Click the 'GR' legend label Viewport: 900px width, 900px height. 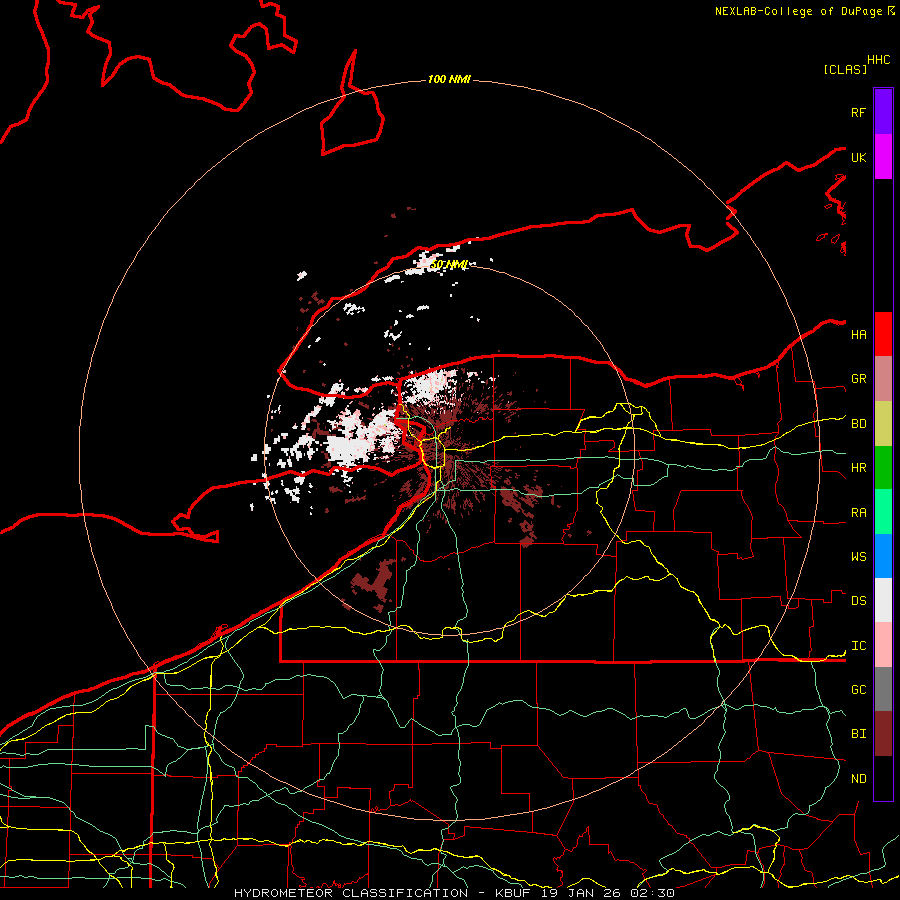pos(858,379)
